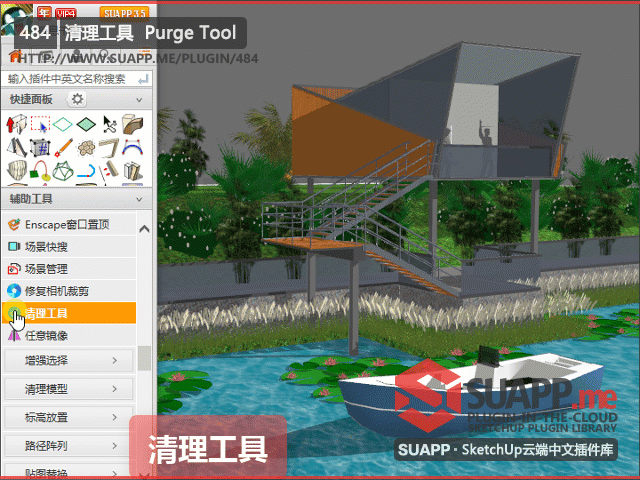Screen dimensions: 640x480
Task: Collapse the 快捷面板 section chevron
Action: tap(139, 100)
